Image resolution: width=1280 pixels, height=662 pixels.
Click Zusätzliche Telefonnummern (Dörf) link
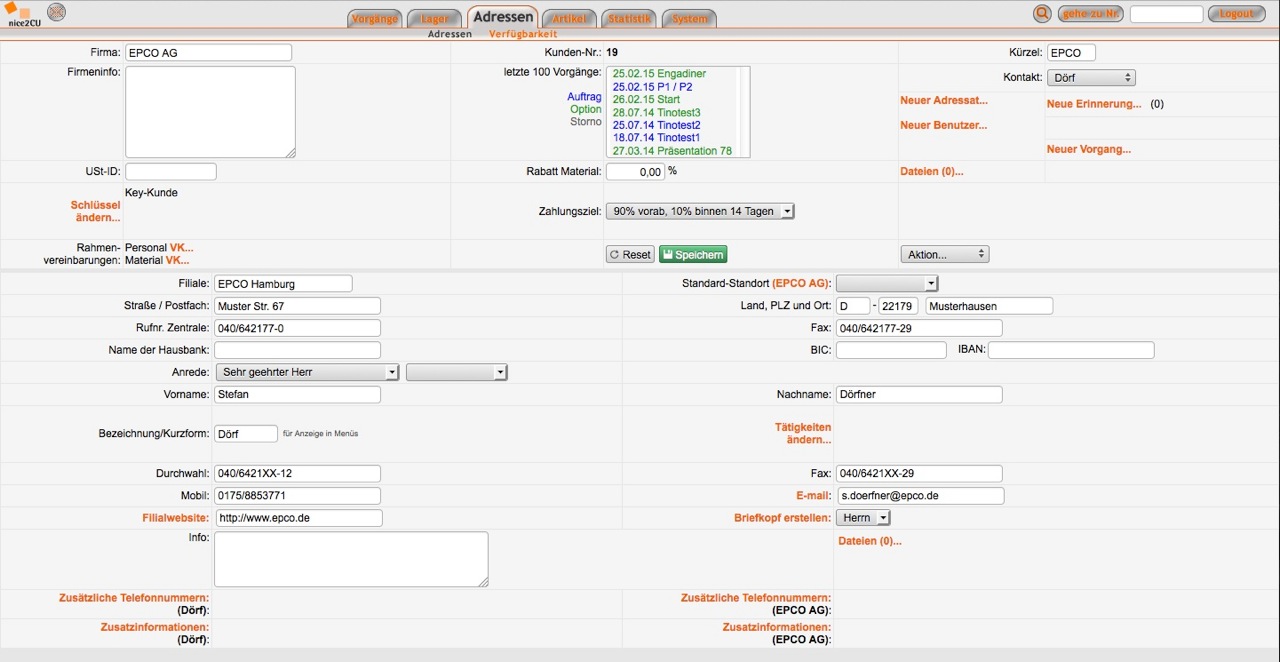[x=134, y=597]
